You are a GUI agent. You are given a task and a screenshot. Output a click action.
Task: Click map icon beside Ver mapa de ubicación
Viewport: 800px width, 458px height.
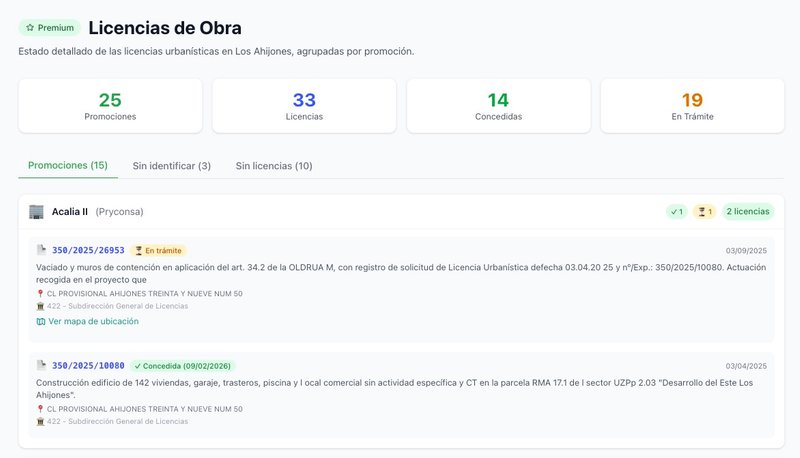[x=41, y=321]
